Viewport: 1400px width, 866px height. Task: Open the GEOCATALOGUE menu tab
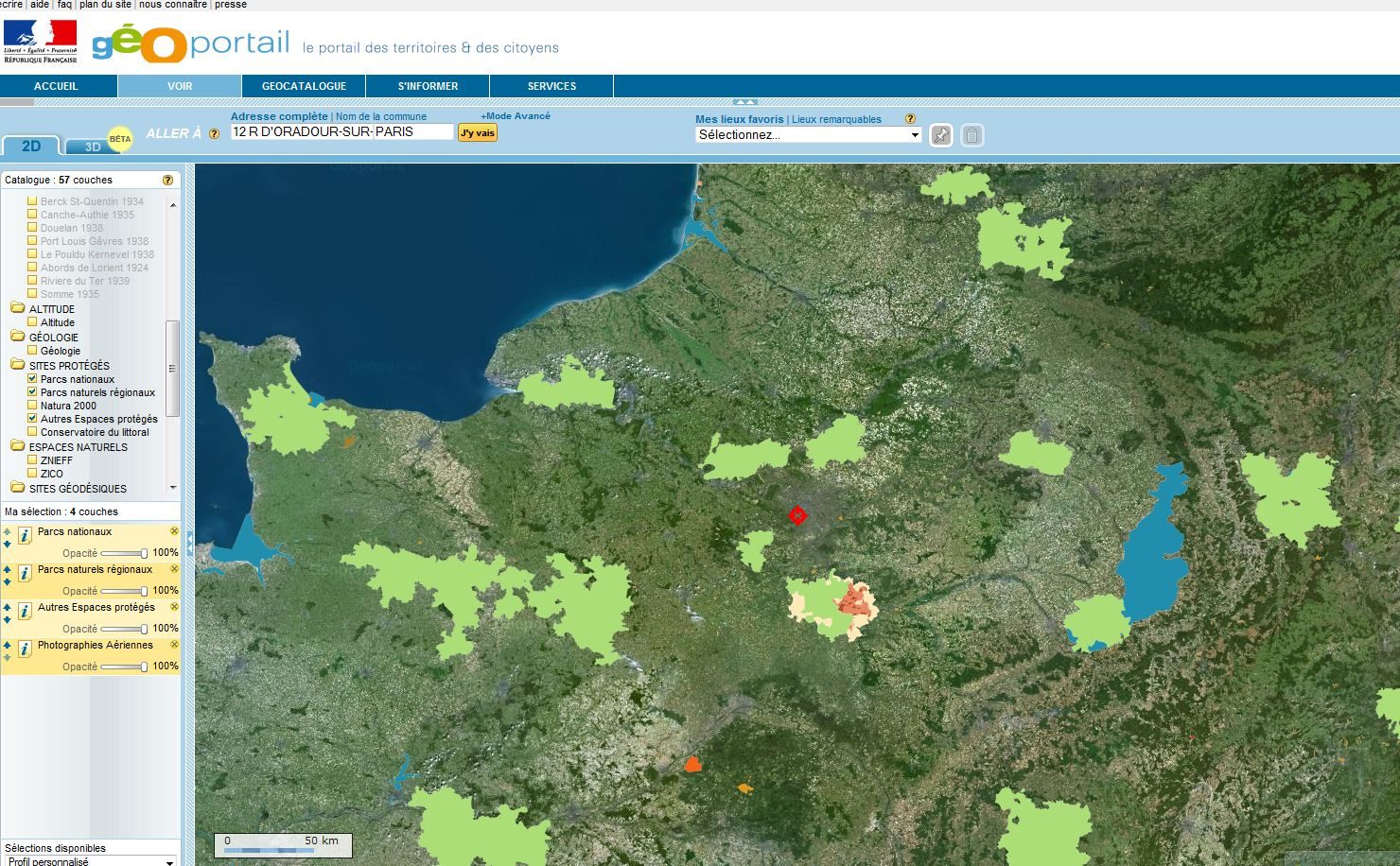pos(304,86)
